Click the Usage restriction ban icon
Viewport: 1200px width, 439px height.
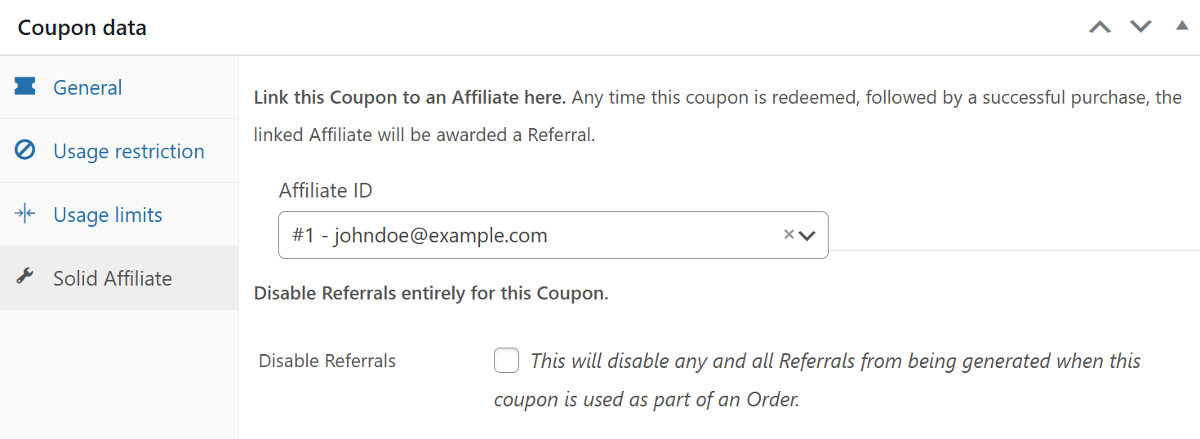click(25, 151)
